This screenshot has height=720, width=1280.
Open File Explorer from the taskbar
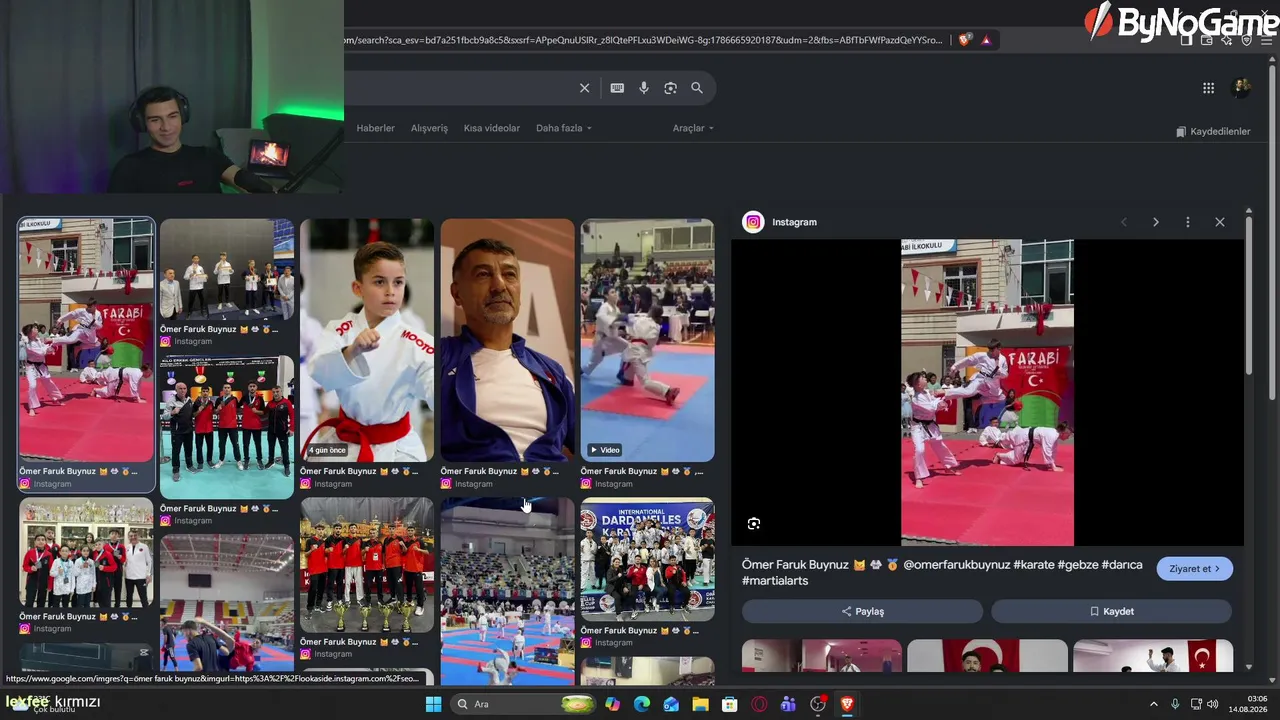click(700, 704)
